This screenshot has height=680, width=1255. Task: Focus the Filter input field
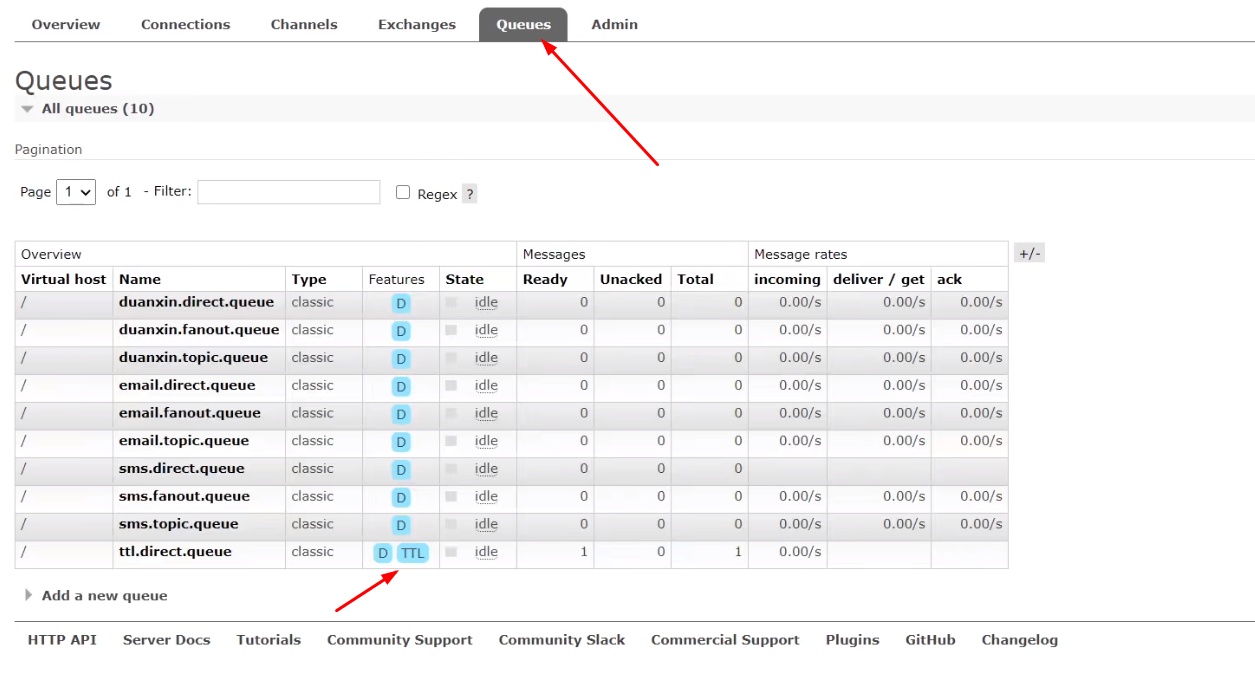coord(289,191)
